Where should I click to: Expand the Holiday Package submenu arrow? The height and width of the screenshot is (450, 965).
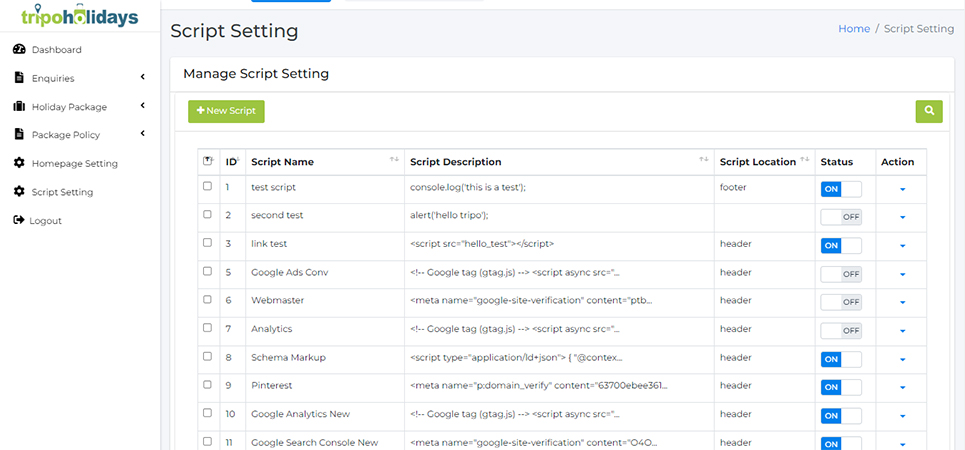[x=142, y=106]
